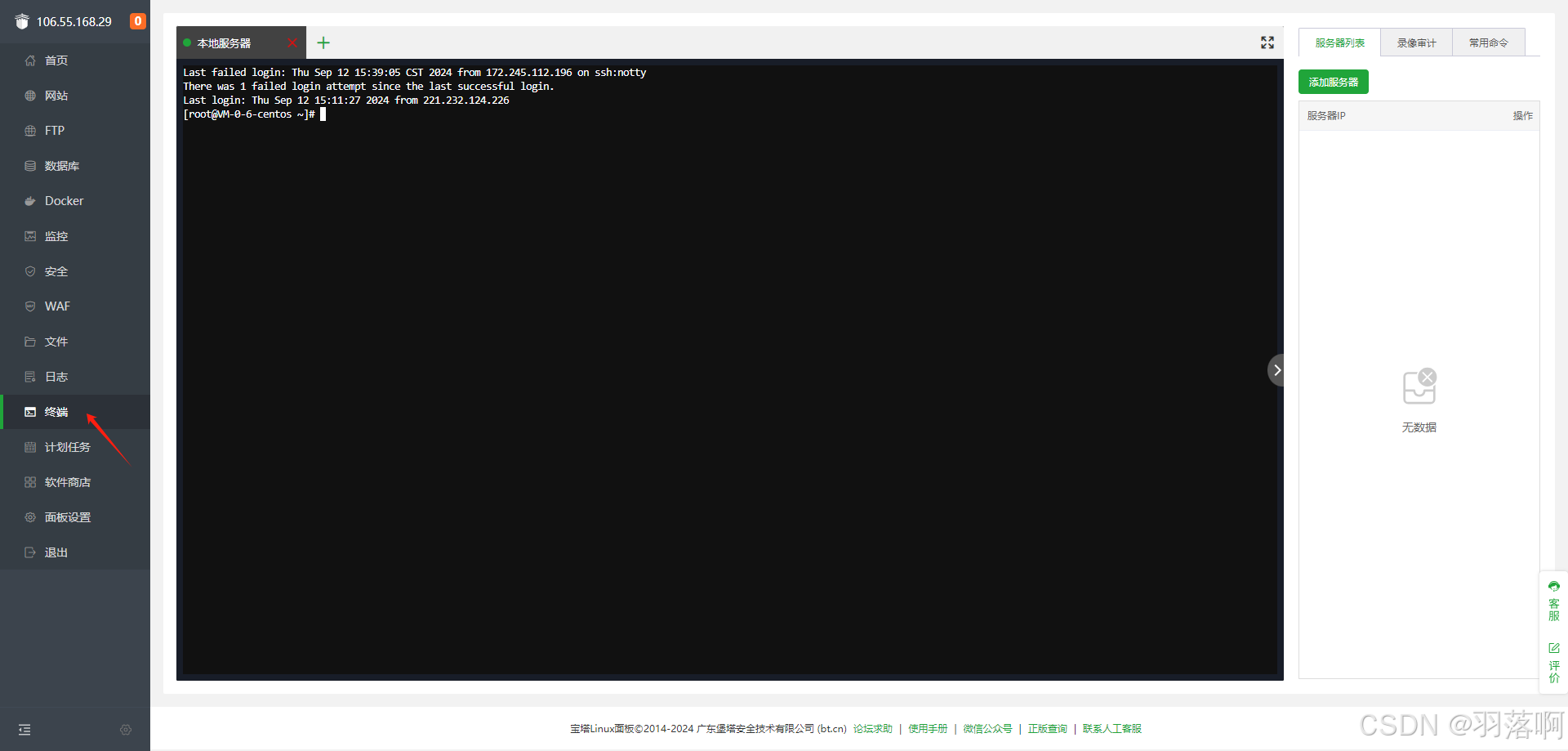Open 面板设置 menu label in sidebar
This screenshot has height=751, width=1568.
pos(68,517)
